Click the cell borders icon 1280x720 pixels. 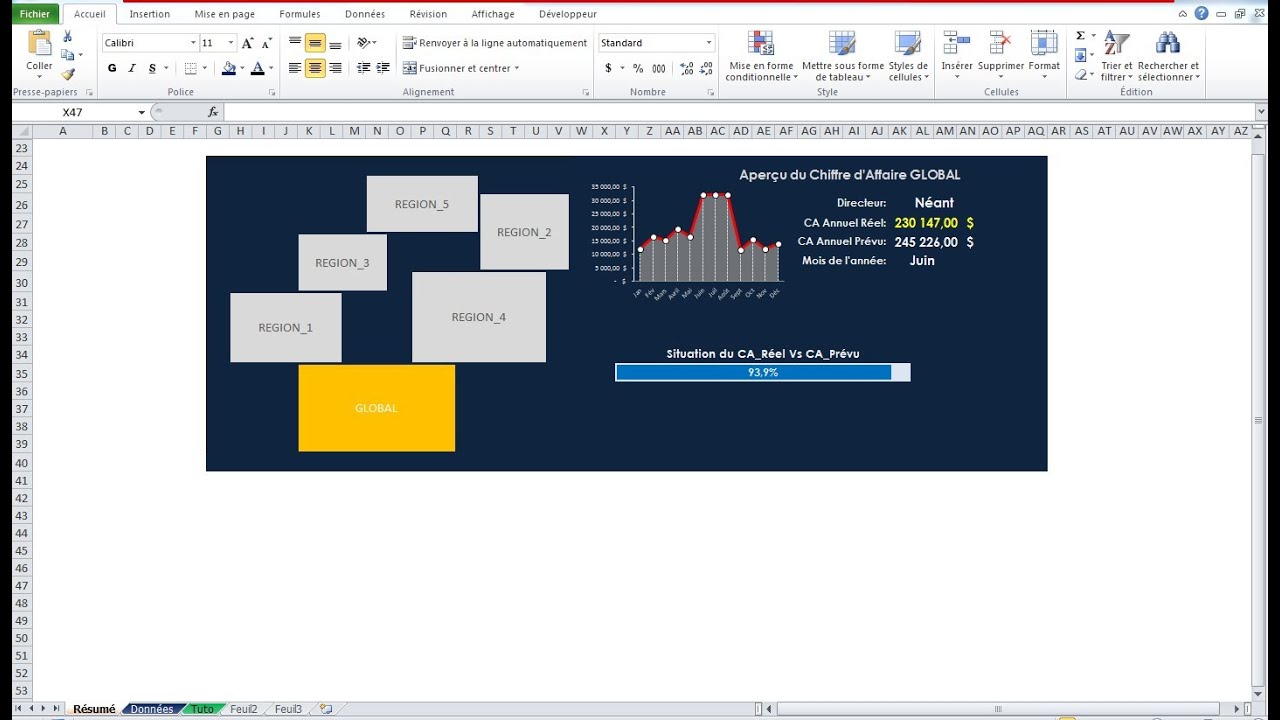click(190, 68)
